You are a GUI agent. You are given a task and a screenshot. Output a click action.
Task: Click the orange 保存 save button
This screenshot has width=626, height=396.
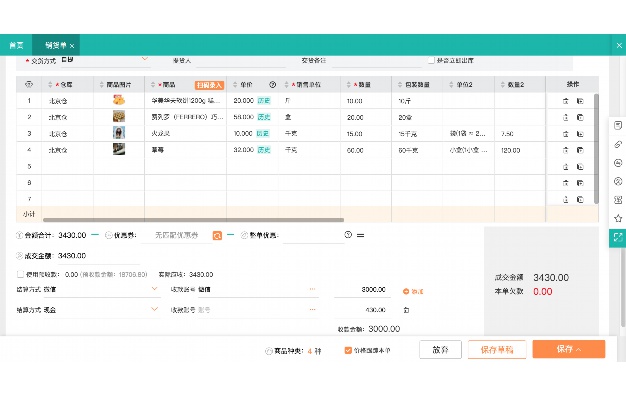tap(569, 349)
